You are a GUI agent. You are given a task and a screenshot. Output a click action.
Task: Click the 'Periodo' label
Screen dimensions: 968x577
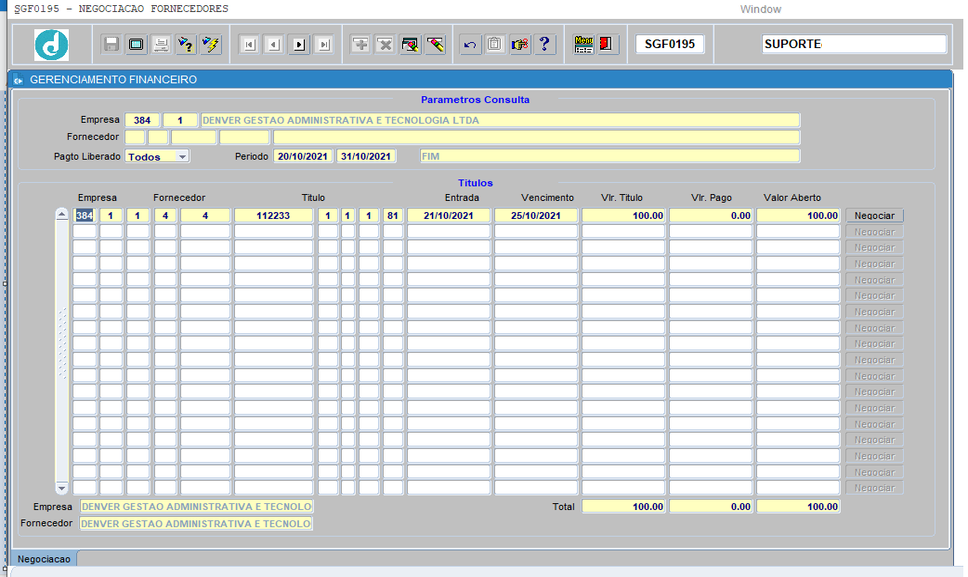coord(251,157)
